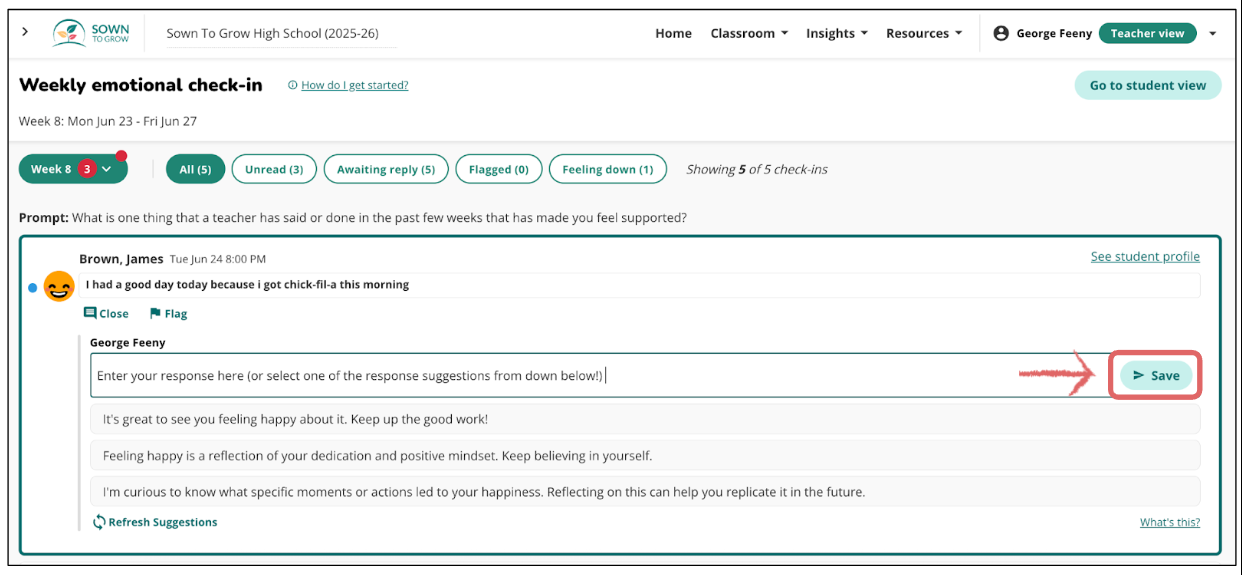Image resolution: width=1242 pixels, height=575 pixels.
Task: Click the George Feeny account avatar icon
Action: coord(1001,33)
